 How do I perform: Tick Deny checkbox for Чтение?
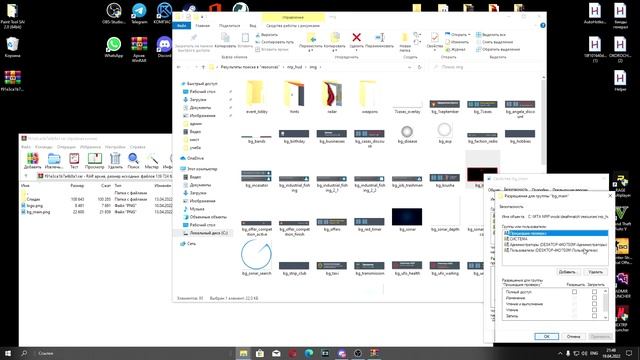tap(594, 310)
